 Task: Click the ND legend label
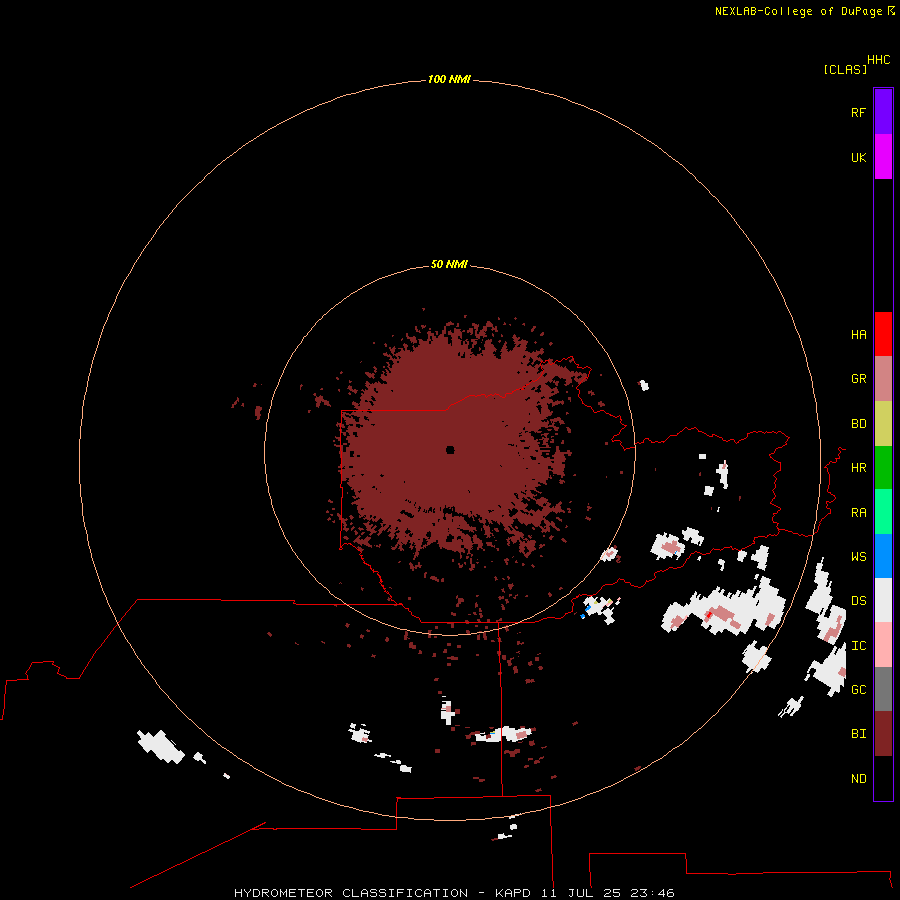(858, 778)
